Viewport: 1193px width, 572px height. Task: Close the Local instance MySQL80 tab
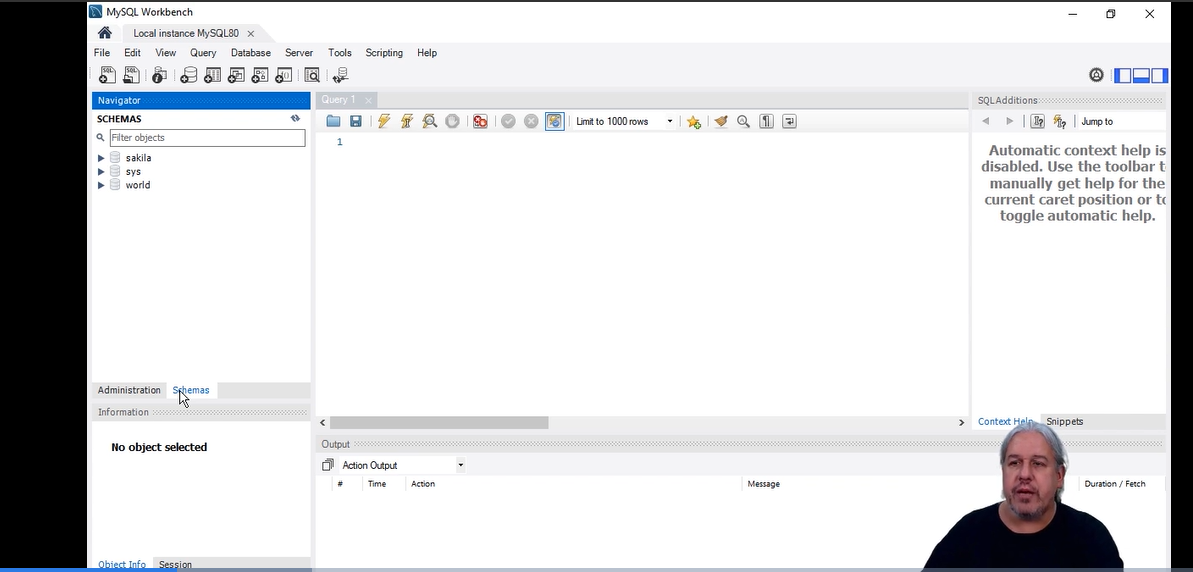coord(250,33)
